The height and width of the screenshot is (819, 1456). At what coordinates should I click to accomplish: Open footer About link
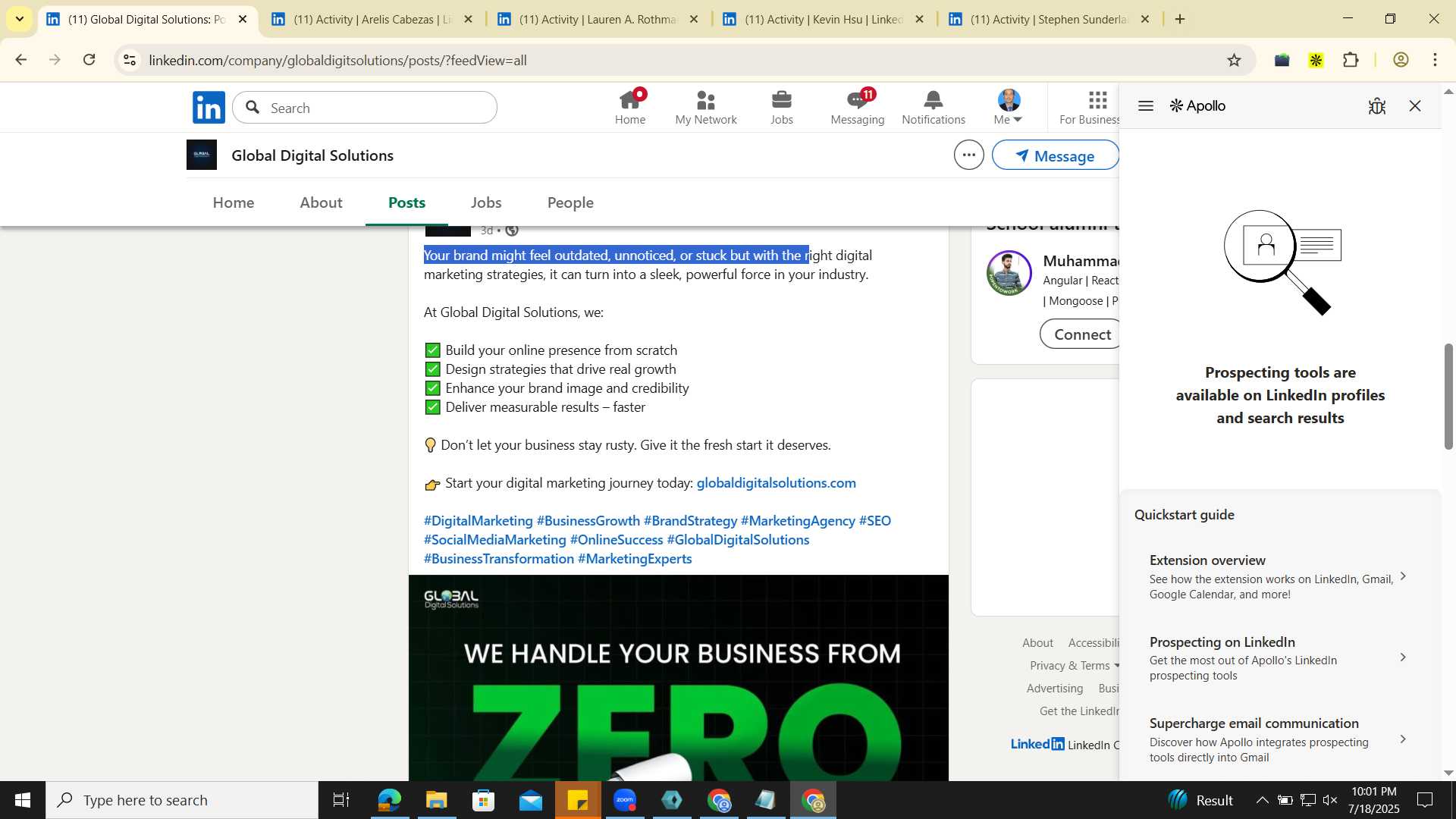coord(1037,643)
